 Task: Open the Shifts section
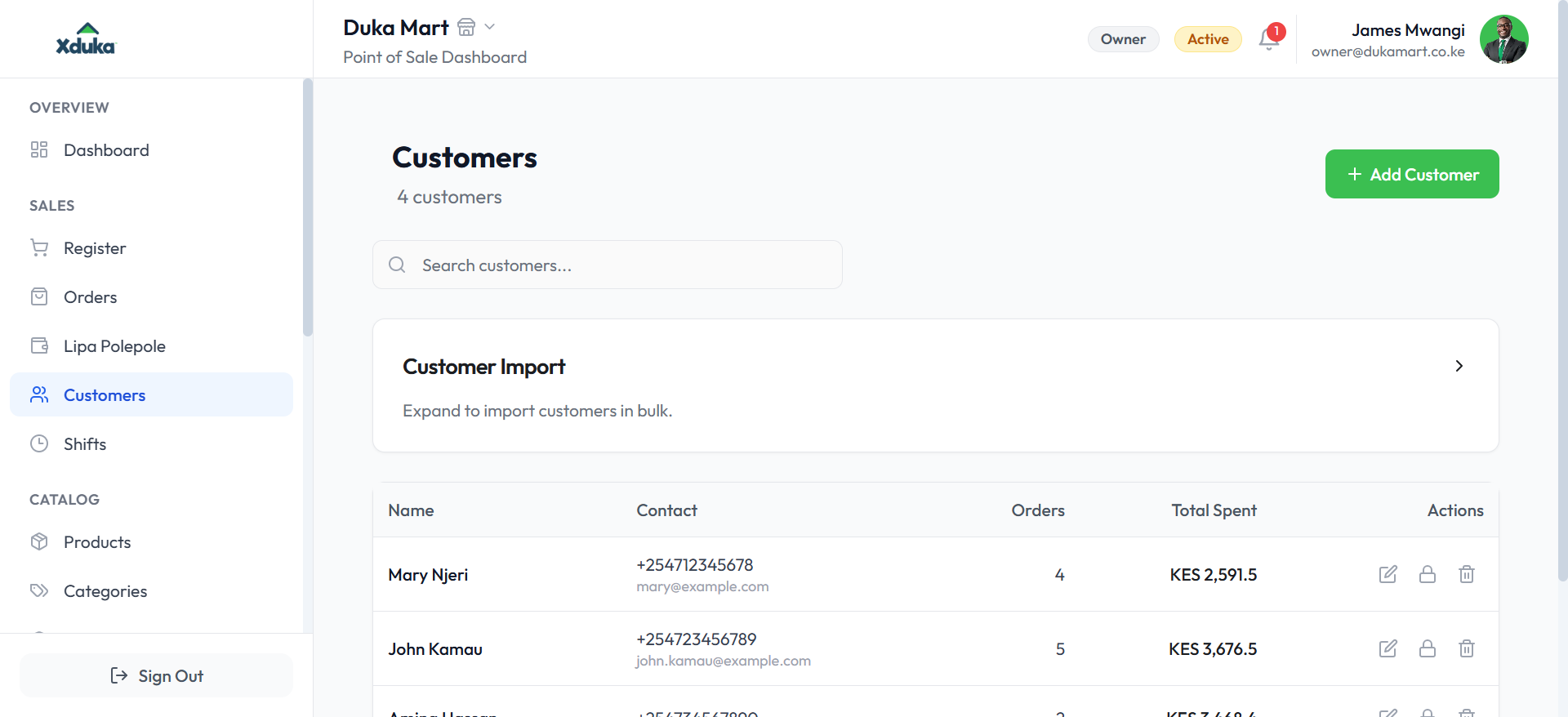coord(151,443)
